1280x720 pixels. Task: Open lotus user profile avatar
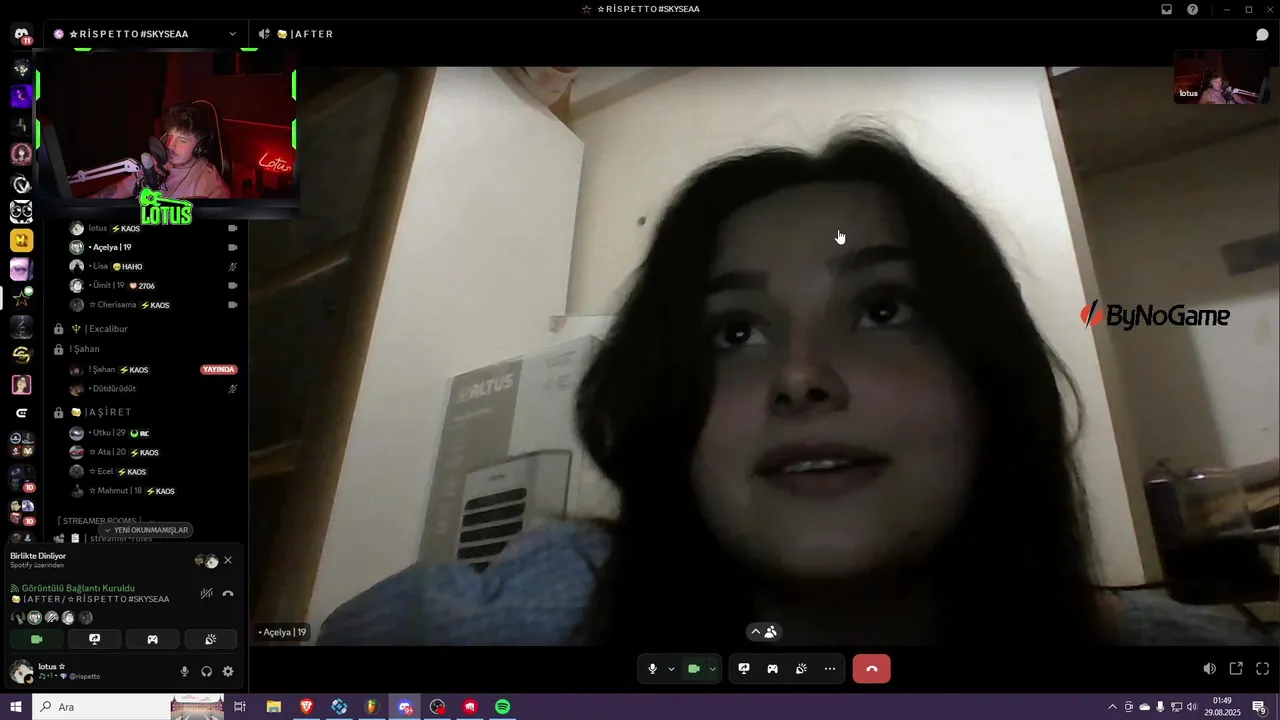[x=21, y=671]
